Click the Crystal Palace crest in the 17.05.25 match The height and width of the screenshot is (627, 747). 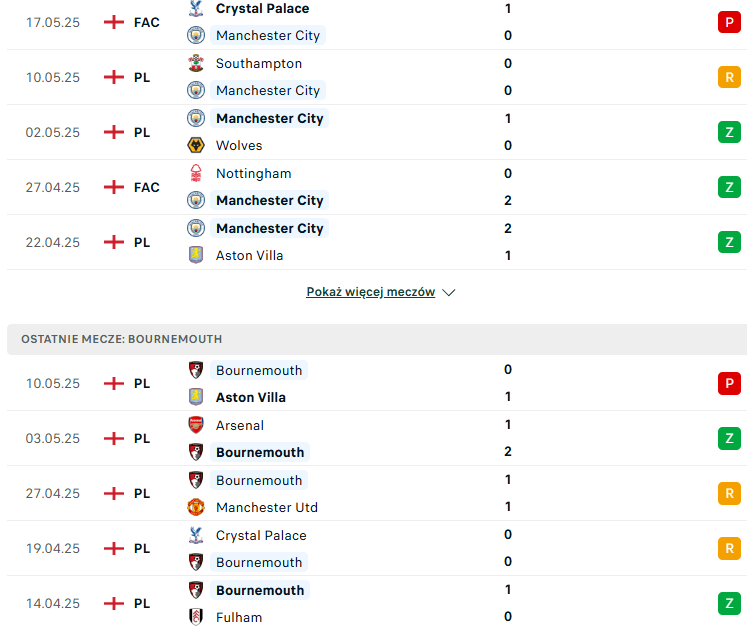point(196,8)
